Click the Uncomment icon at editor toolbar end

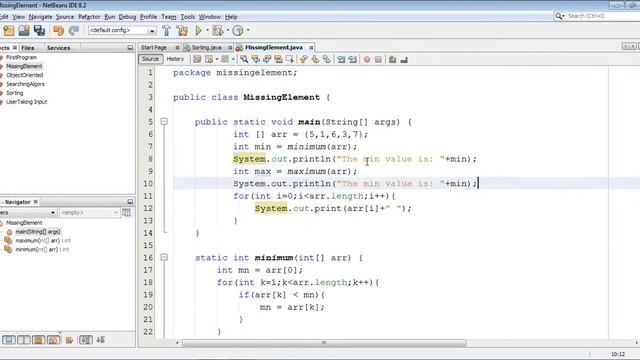point(404,60)
